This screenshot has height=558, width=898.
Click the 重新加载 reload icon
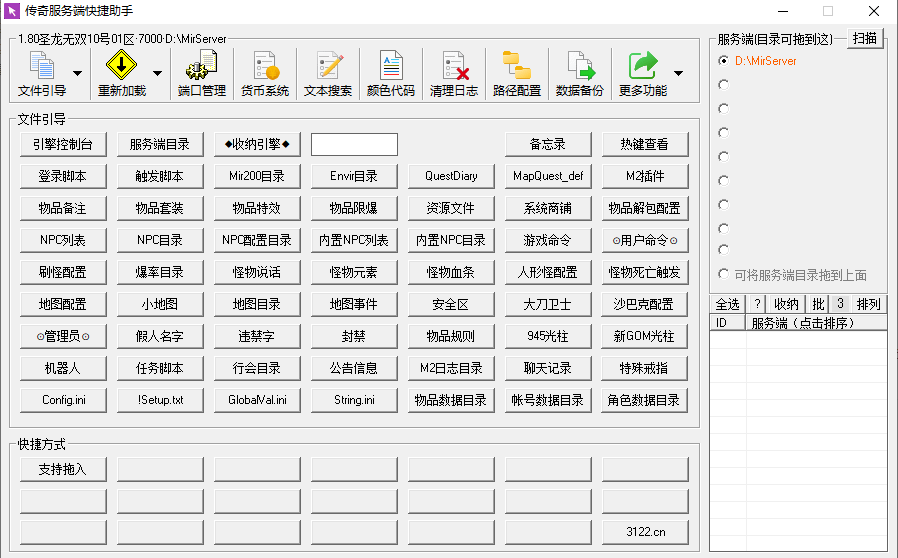[x=121, y=73]
